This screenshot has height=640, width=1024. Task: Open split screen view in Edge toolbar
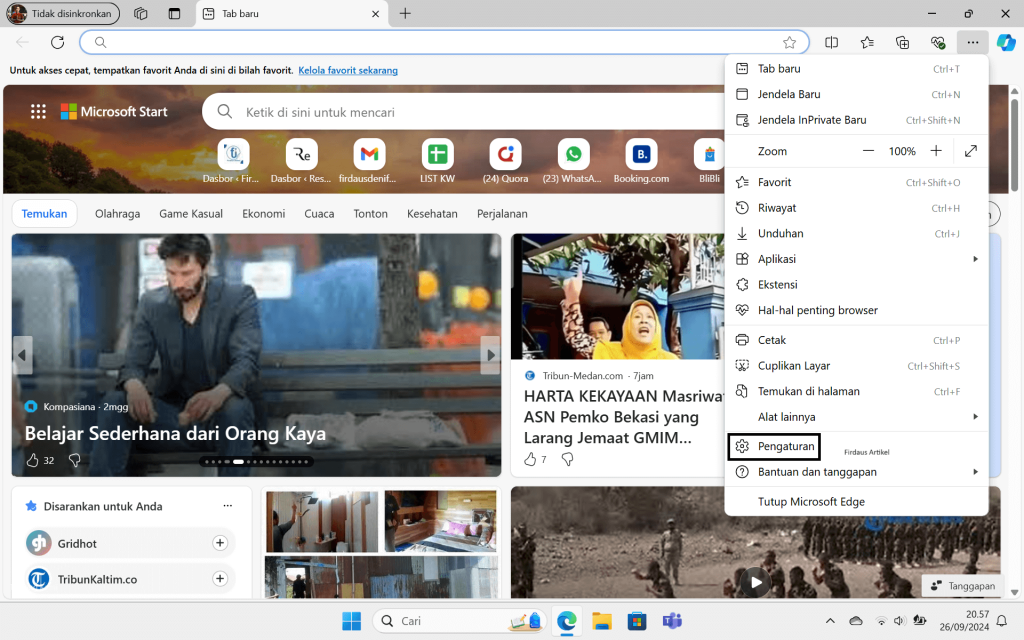(x=831, y=42)
